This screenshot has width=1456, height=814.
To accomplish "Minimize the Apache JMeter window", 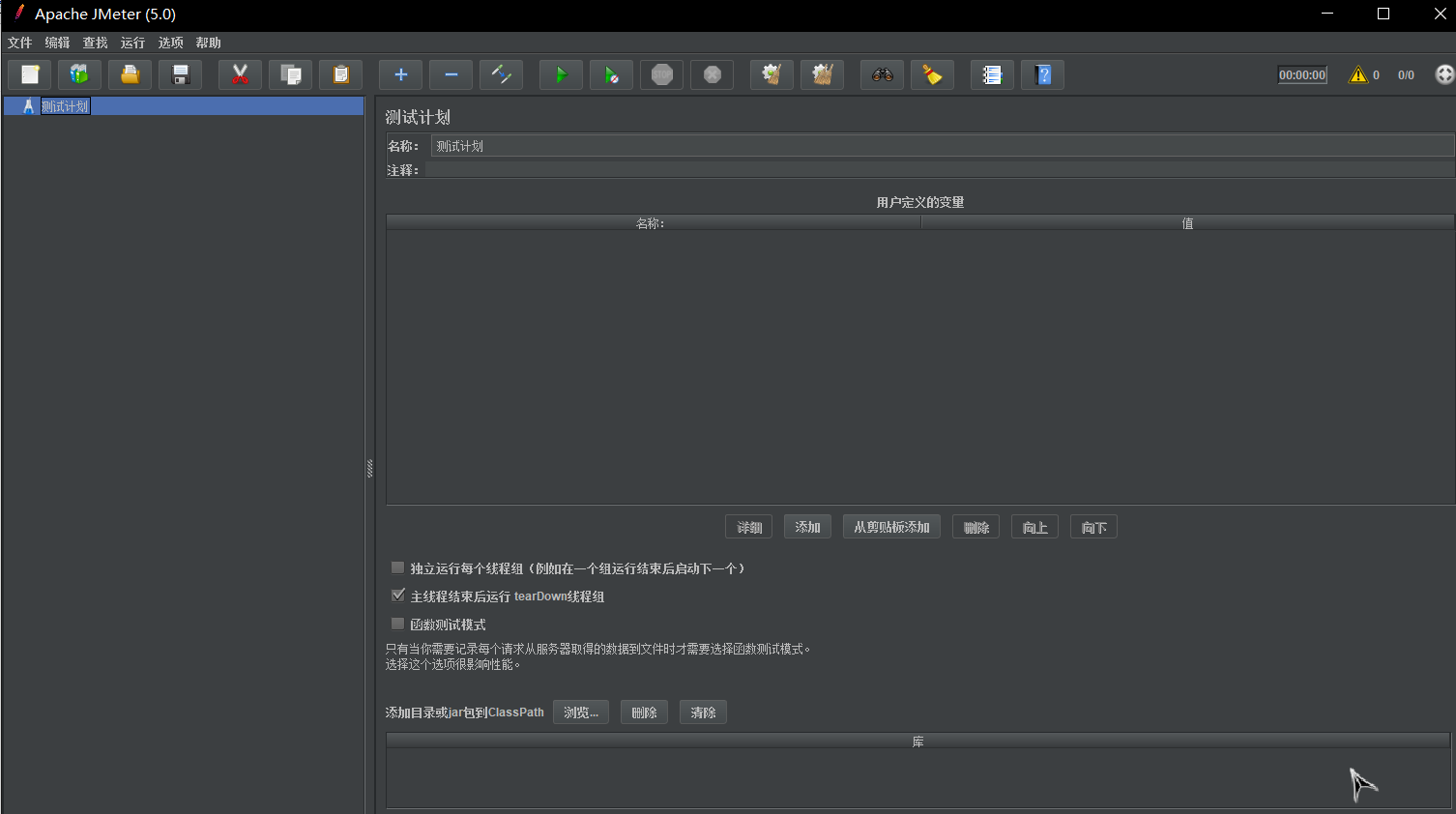I will [x=1327, y=14].
